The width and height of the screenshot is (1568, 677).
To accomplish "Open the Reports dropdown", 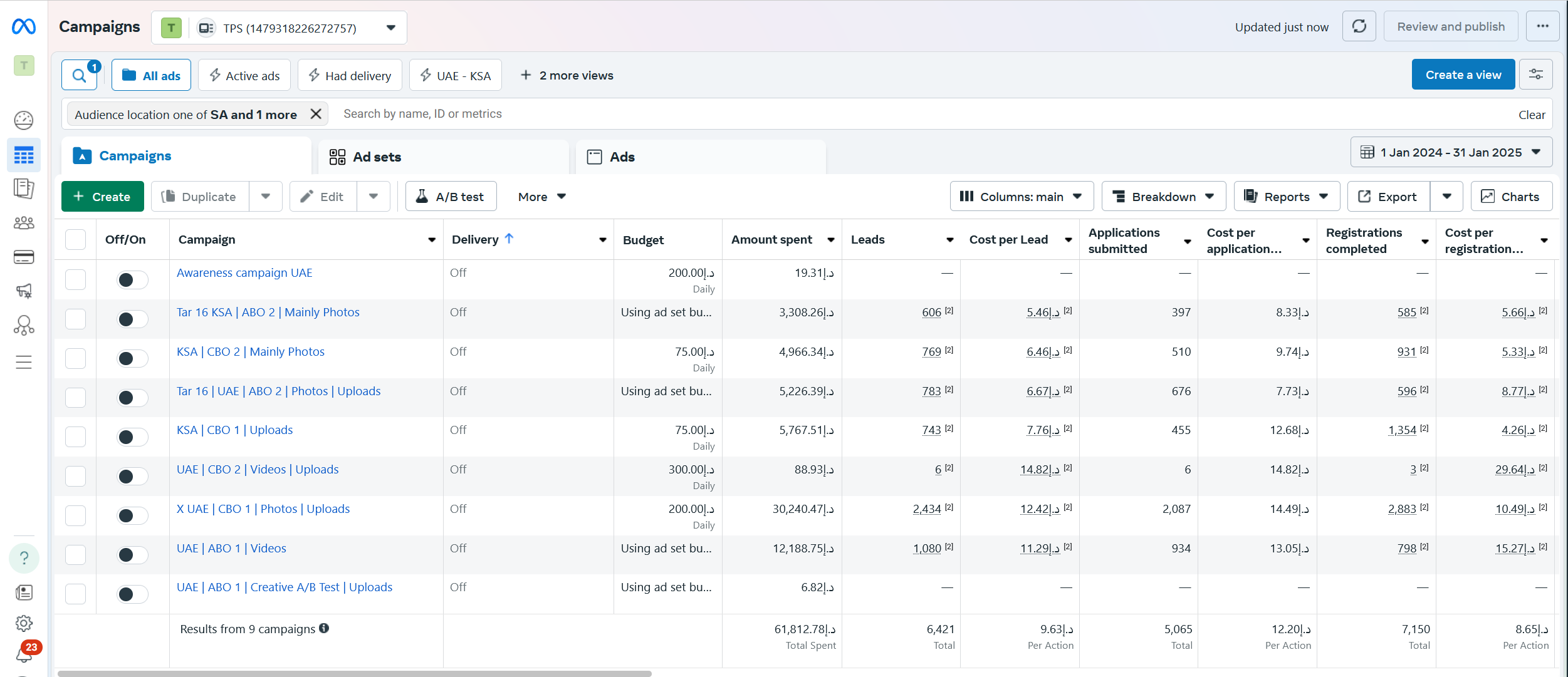I will click(x=1287, y=197).
